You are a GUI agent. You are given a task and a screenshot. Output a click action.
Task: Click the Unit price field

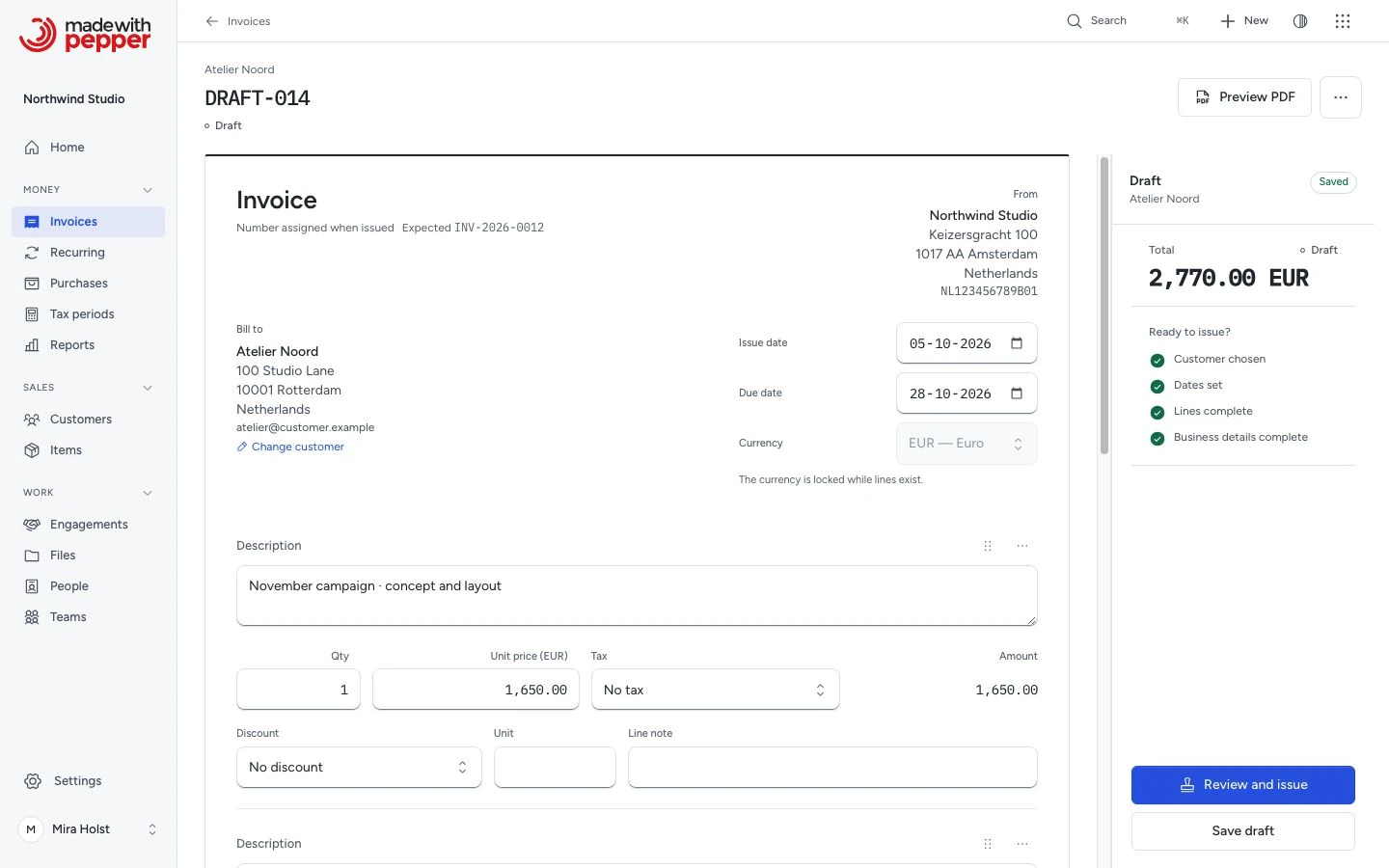pos(476,690)
